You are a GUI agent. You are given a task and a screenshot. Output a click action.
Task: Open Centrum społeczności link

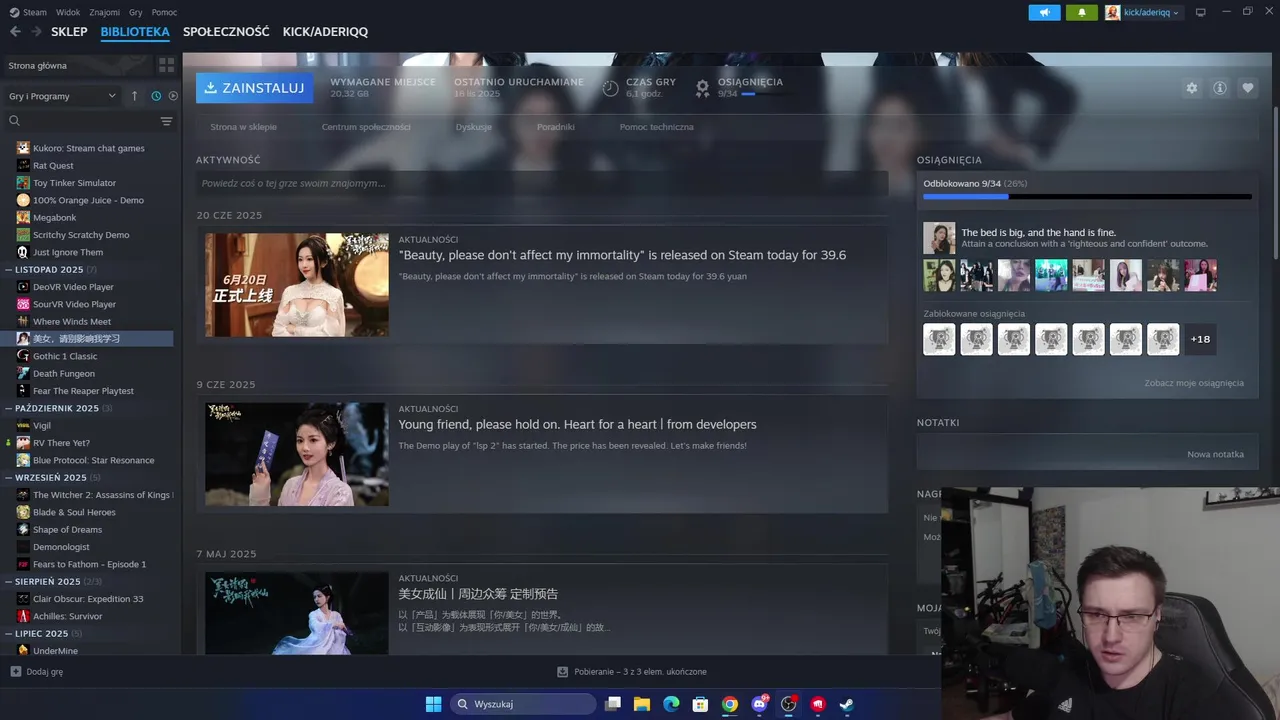366,127
